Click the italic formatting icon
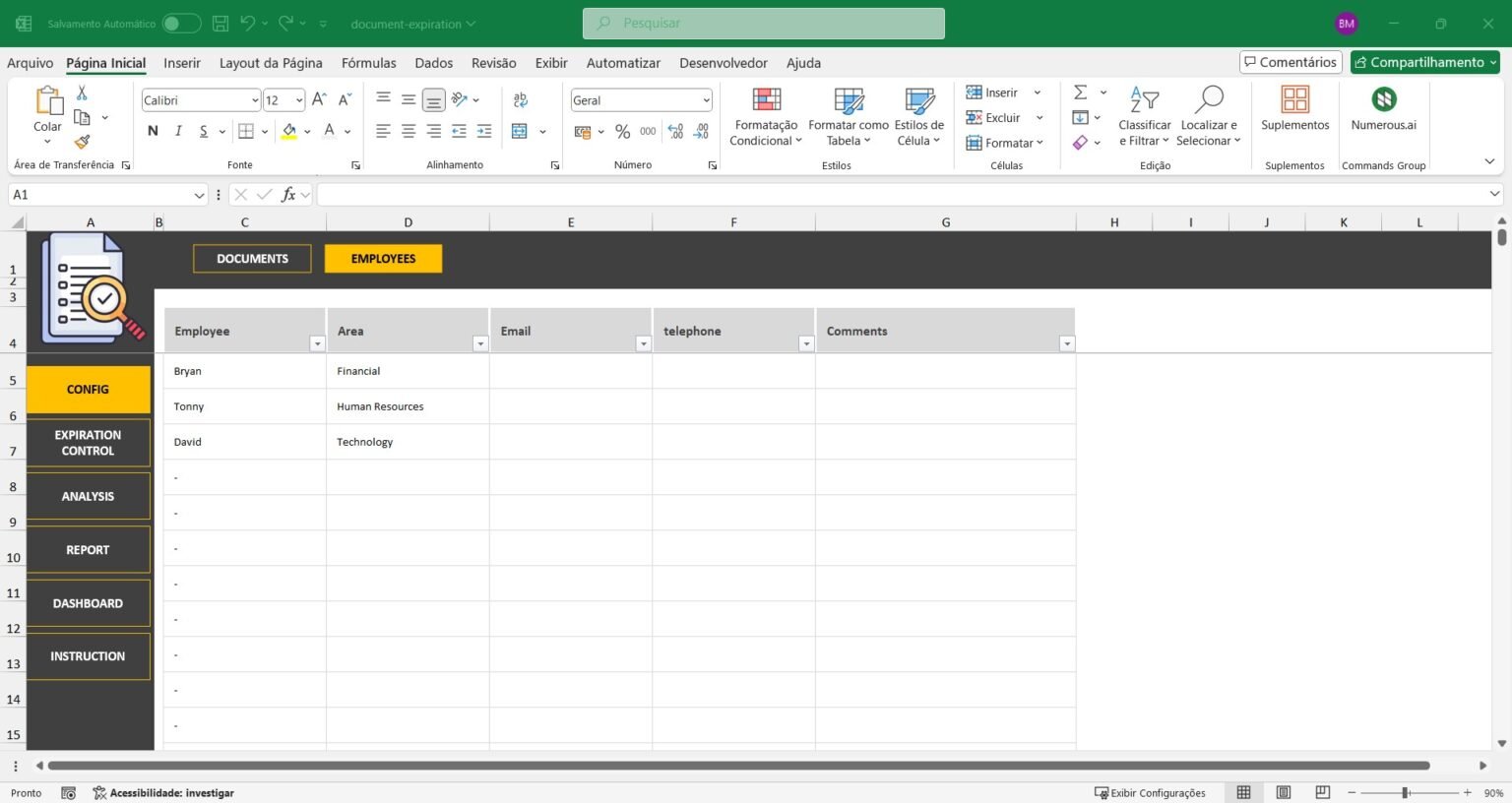 point(177,130)
